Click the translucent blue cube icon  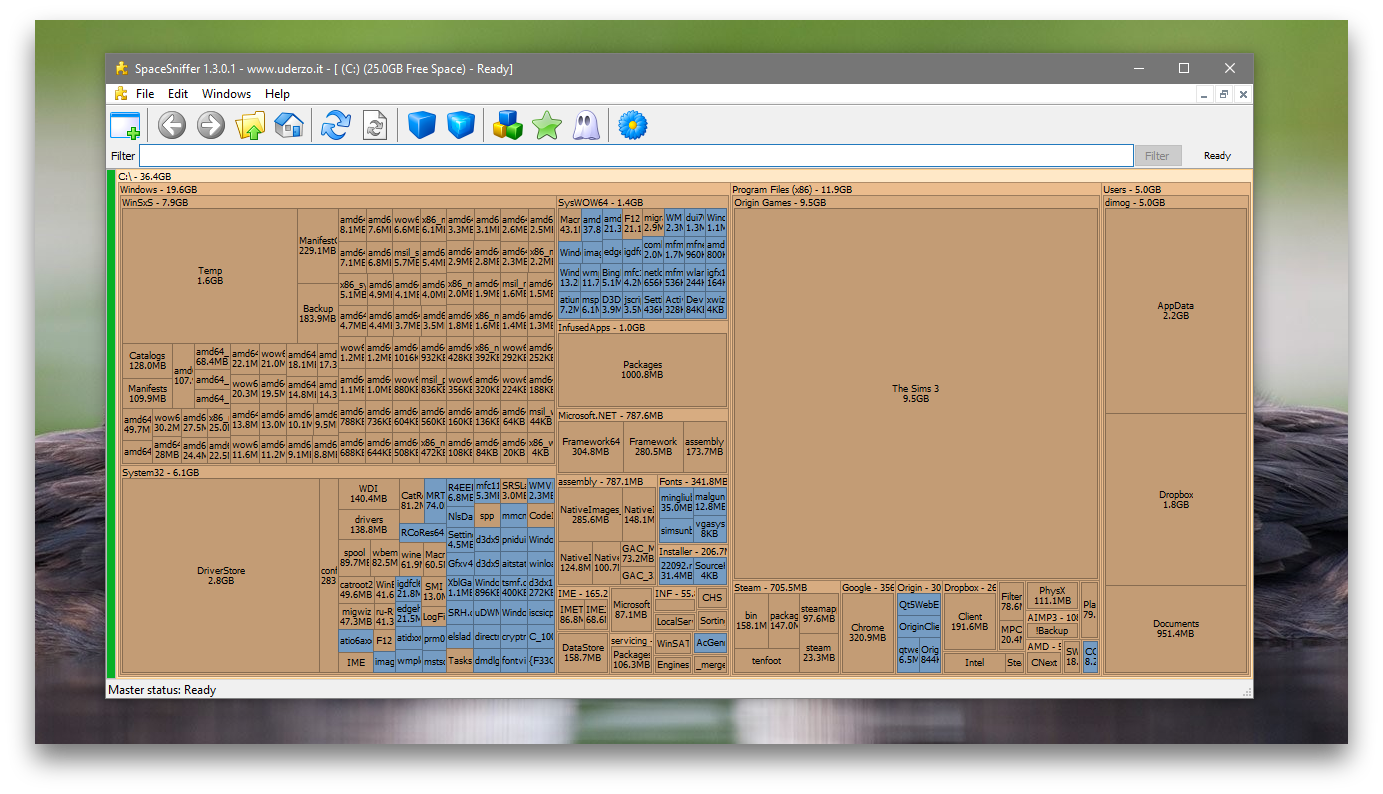pos(460,125)
